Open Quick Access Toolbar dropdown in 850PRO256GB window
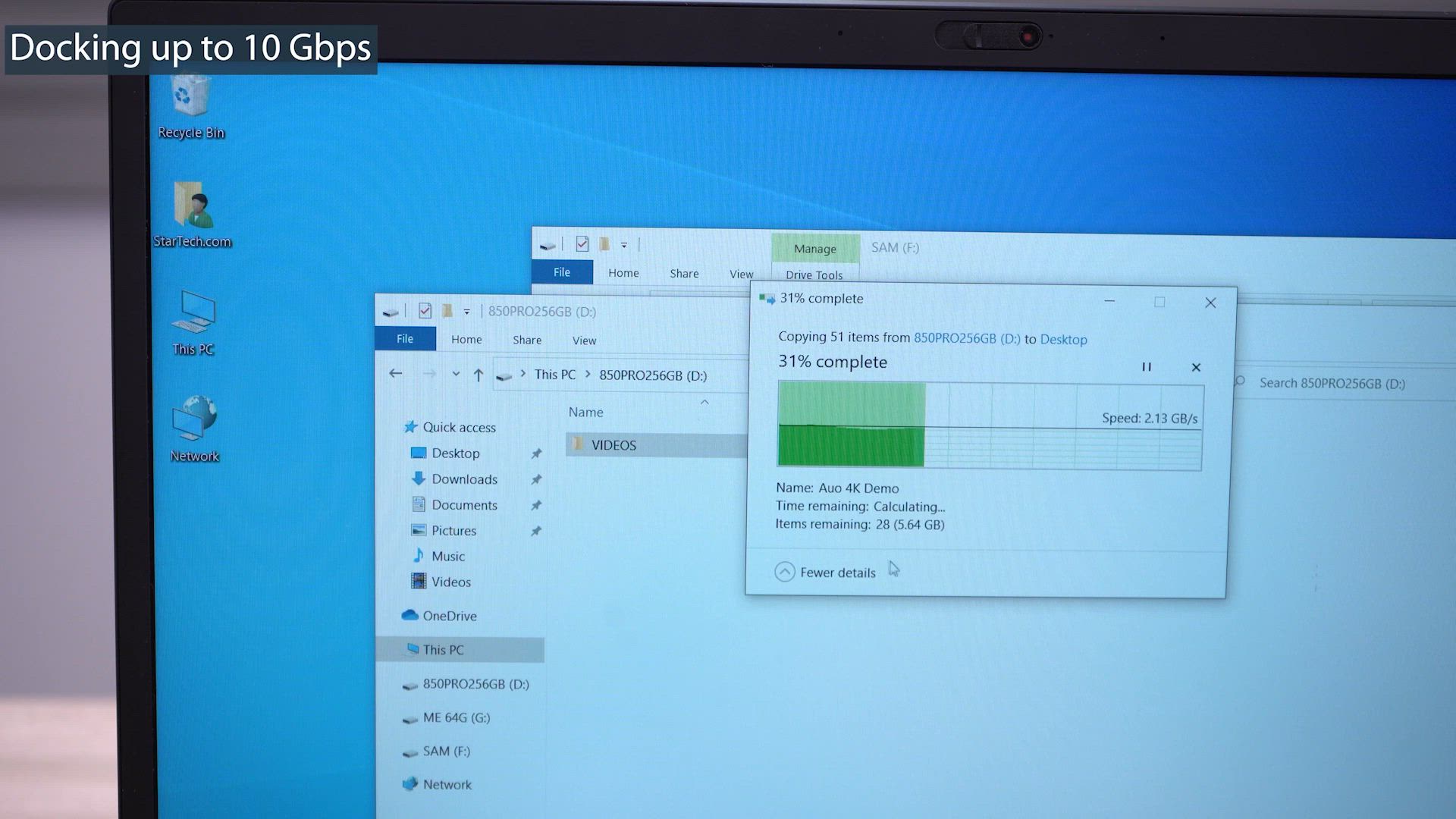Image resolution: width=1456 pixels, height=819 pixels. pos(466,311)
